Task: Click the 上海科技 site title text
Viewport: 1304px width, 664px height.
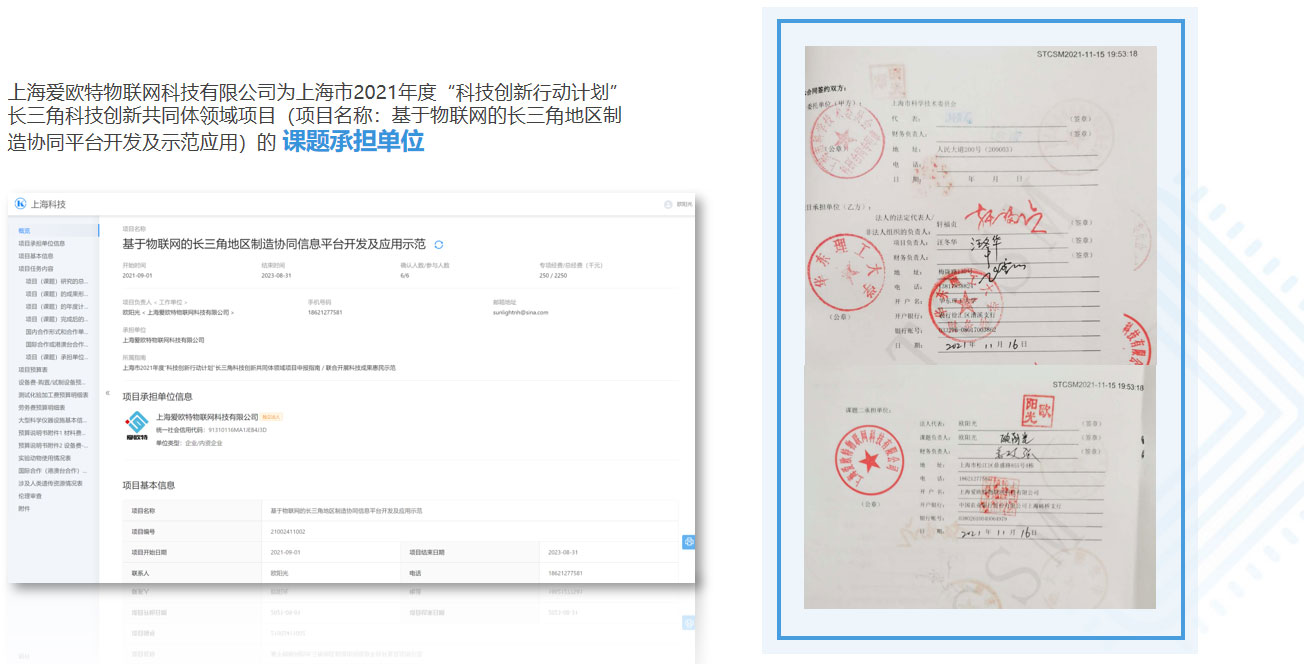Action: pos(48,204)
